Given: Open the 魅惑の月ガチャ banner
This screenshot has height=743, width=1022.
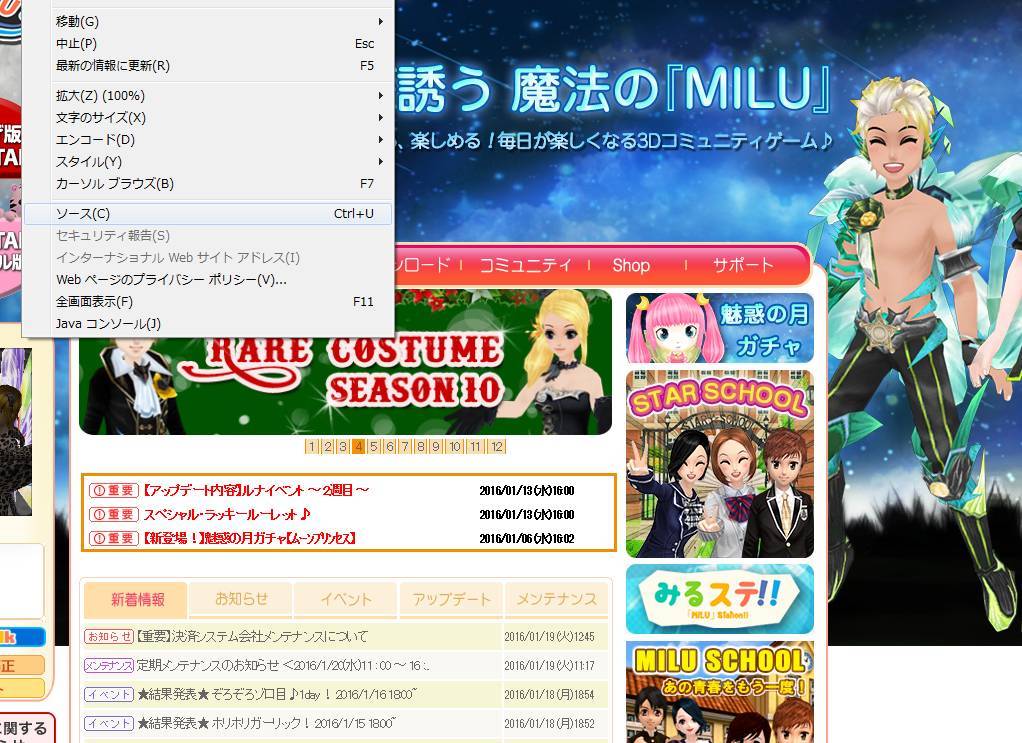Looking at the screenshot, I should 719,328.
